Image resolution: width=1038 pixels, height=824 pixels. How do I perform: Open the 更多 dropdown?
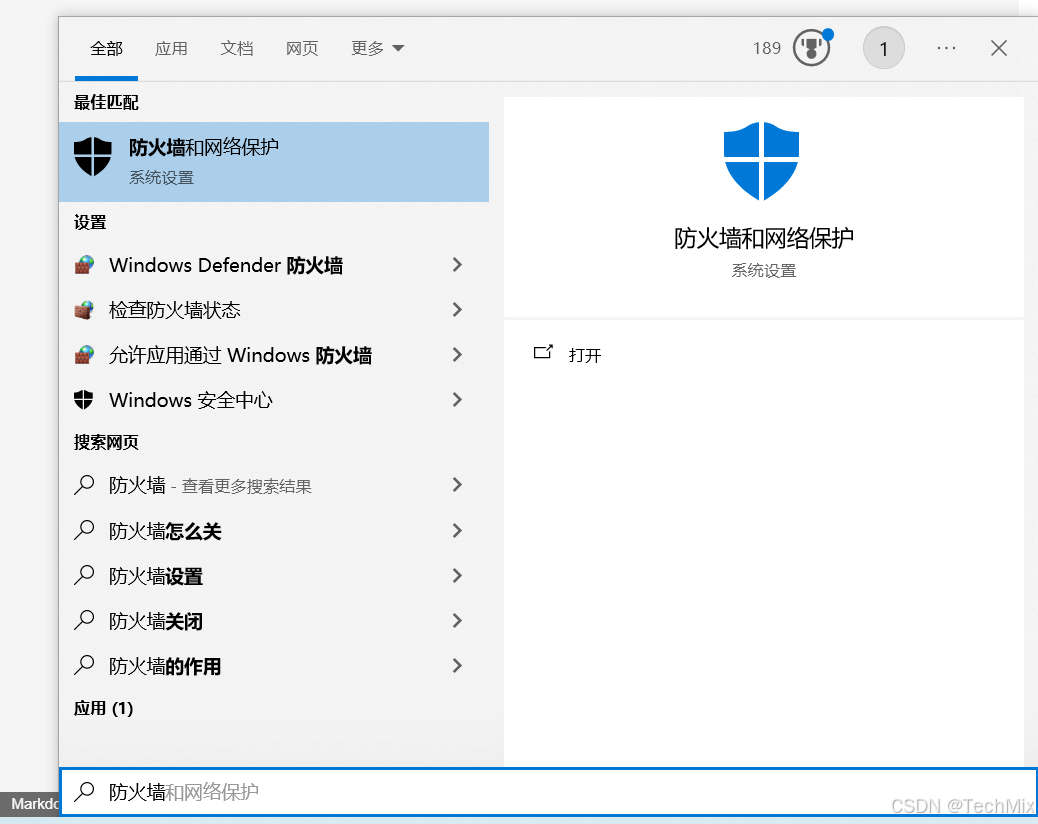[x=377, y=48]
